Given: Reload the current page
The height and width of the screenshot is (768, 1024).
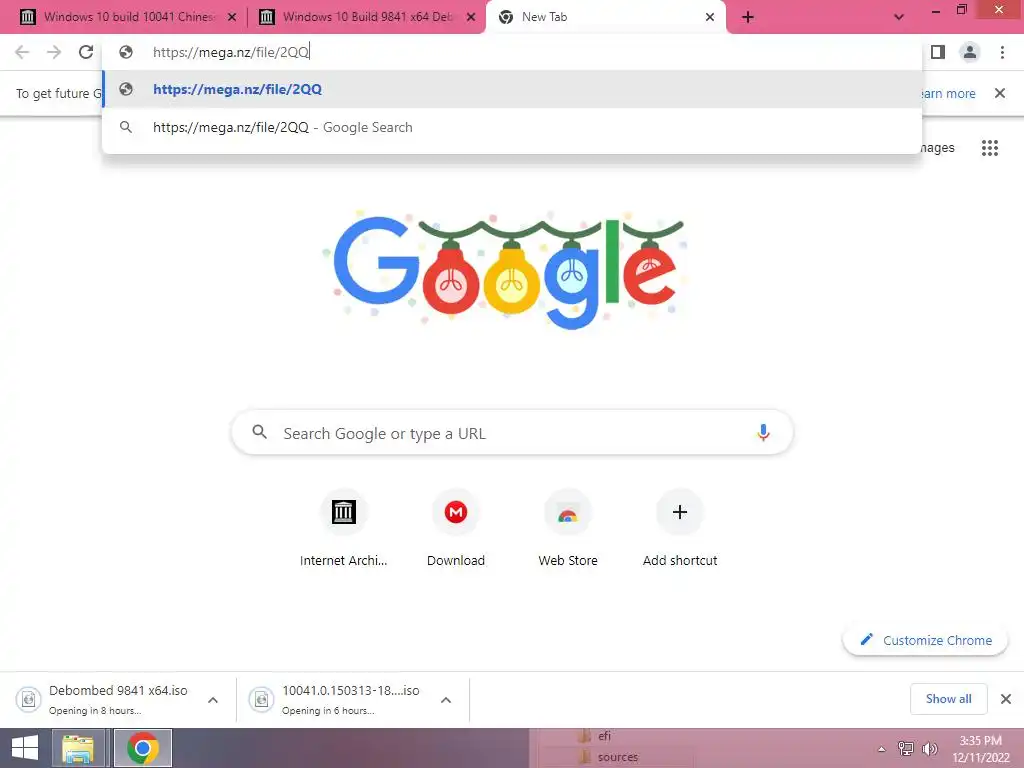Looking at the screenshot, I should pyautogui.click(x=86, y=52).
